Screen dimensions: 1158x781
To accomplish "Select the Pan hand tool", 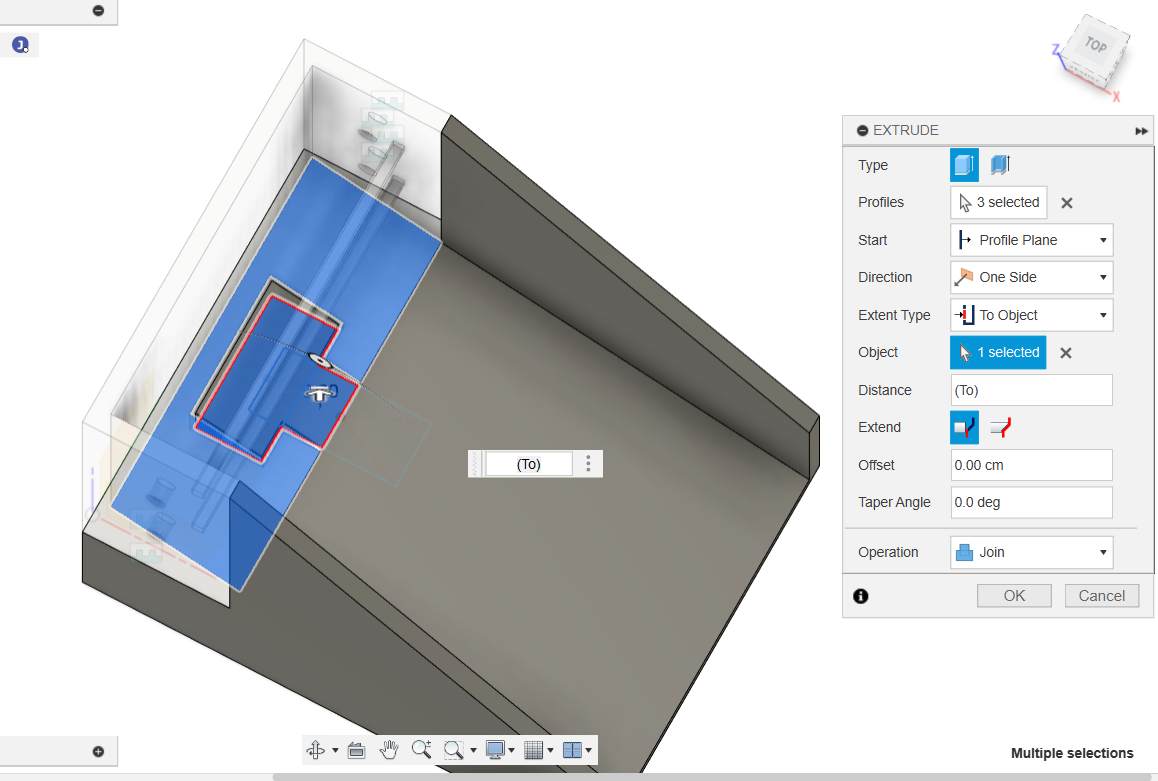I will [x=388, y=750].
